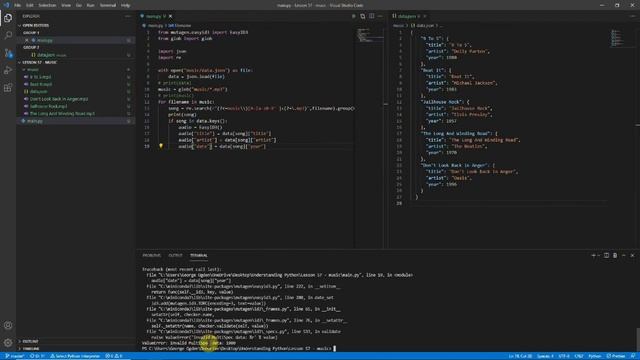The width and height of the screenshot is (640, 360).
Task: Open More Actions for main.py editor group
Action: pyautogui.click(x=380, y=16)
